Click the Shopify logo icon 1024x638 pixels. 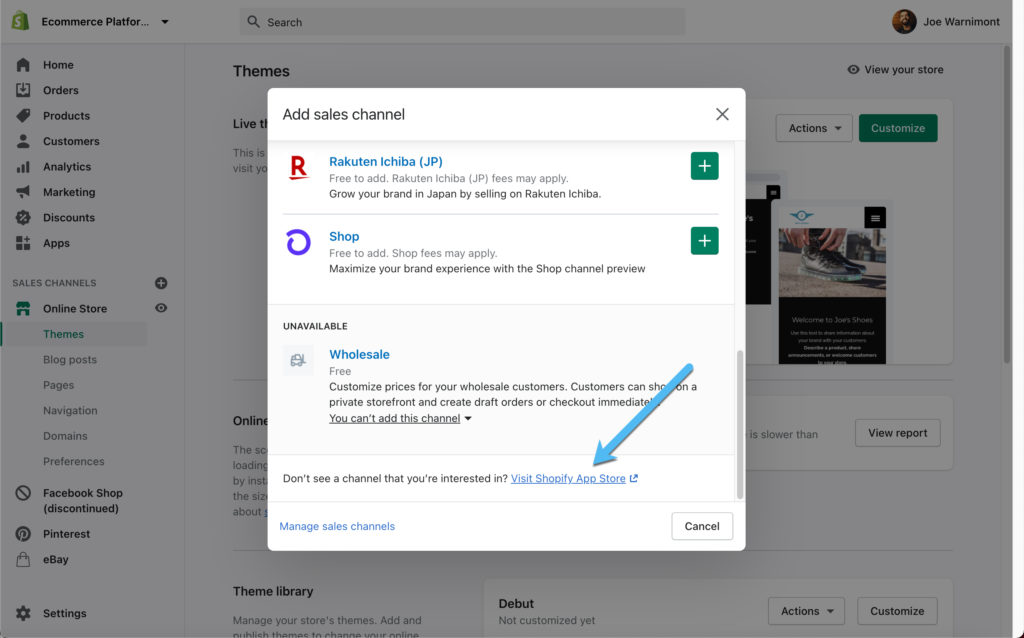click(21, 21)
